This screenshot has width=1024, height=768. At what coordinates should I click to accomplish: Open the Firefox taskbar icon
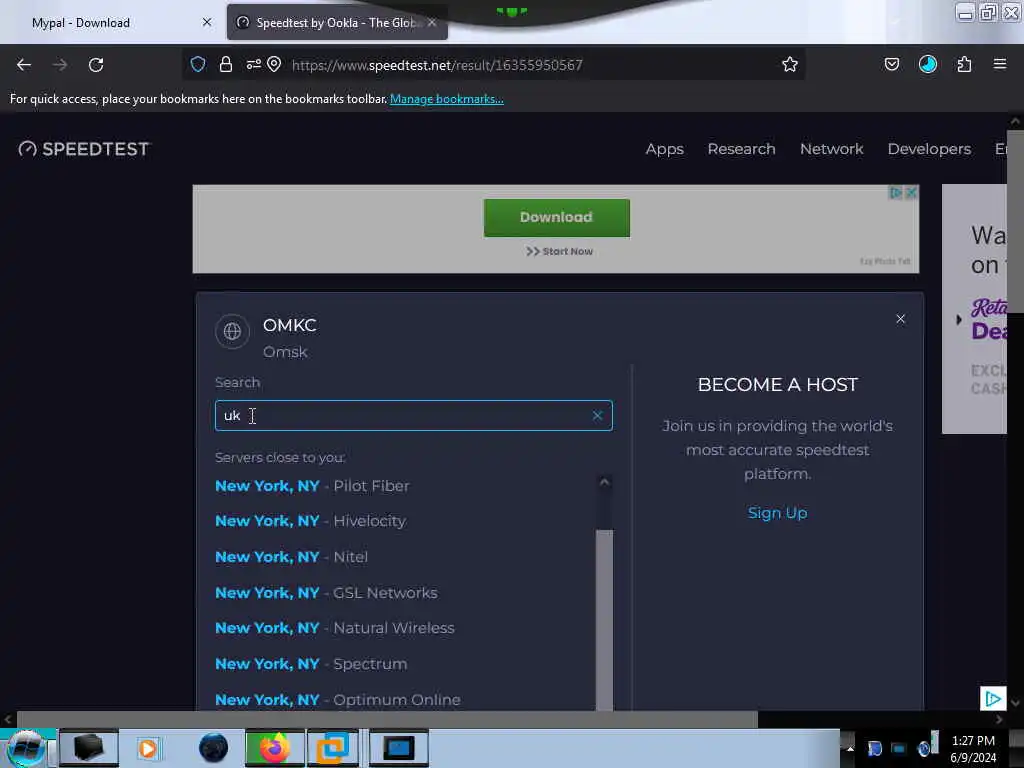(x=274, y=748)
